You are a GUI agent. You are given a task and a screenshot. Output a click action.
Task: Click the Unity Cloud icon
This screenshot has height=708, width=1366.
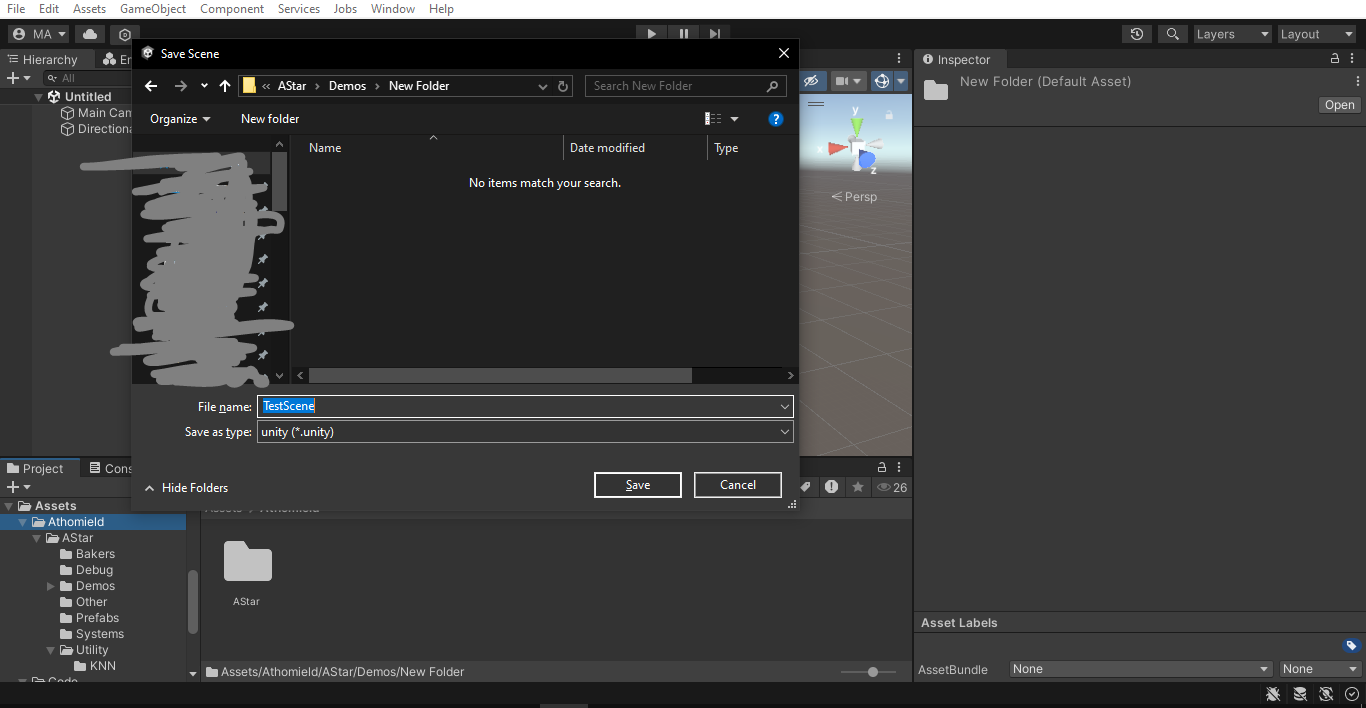tap(90, 34)
